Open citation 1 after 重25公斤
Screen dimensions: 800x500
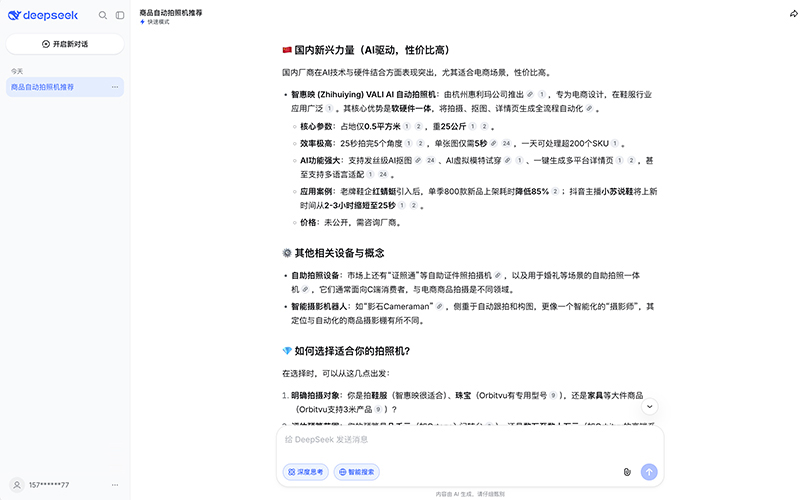click(472, 126)
